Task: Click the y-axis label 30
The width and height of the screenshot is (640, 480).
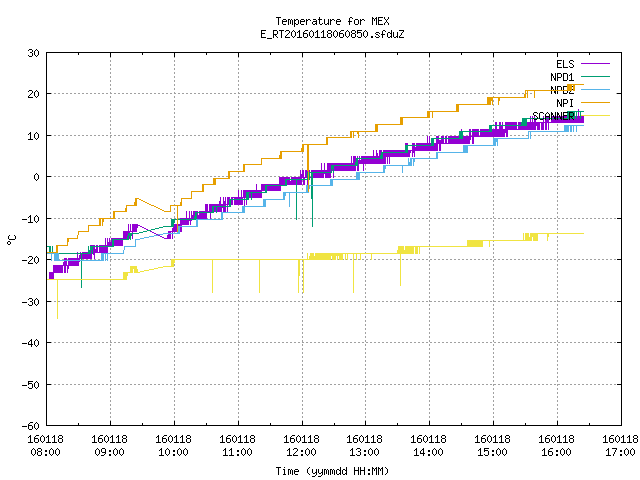Action: click(x=33, y=53)
